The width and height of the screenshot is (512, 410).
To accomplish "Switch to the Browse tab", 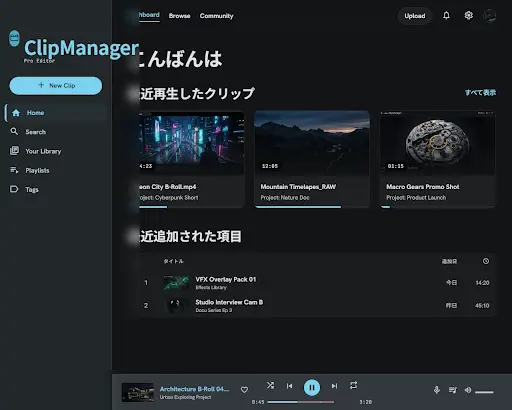I will click(x=179, y=16).
